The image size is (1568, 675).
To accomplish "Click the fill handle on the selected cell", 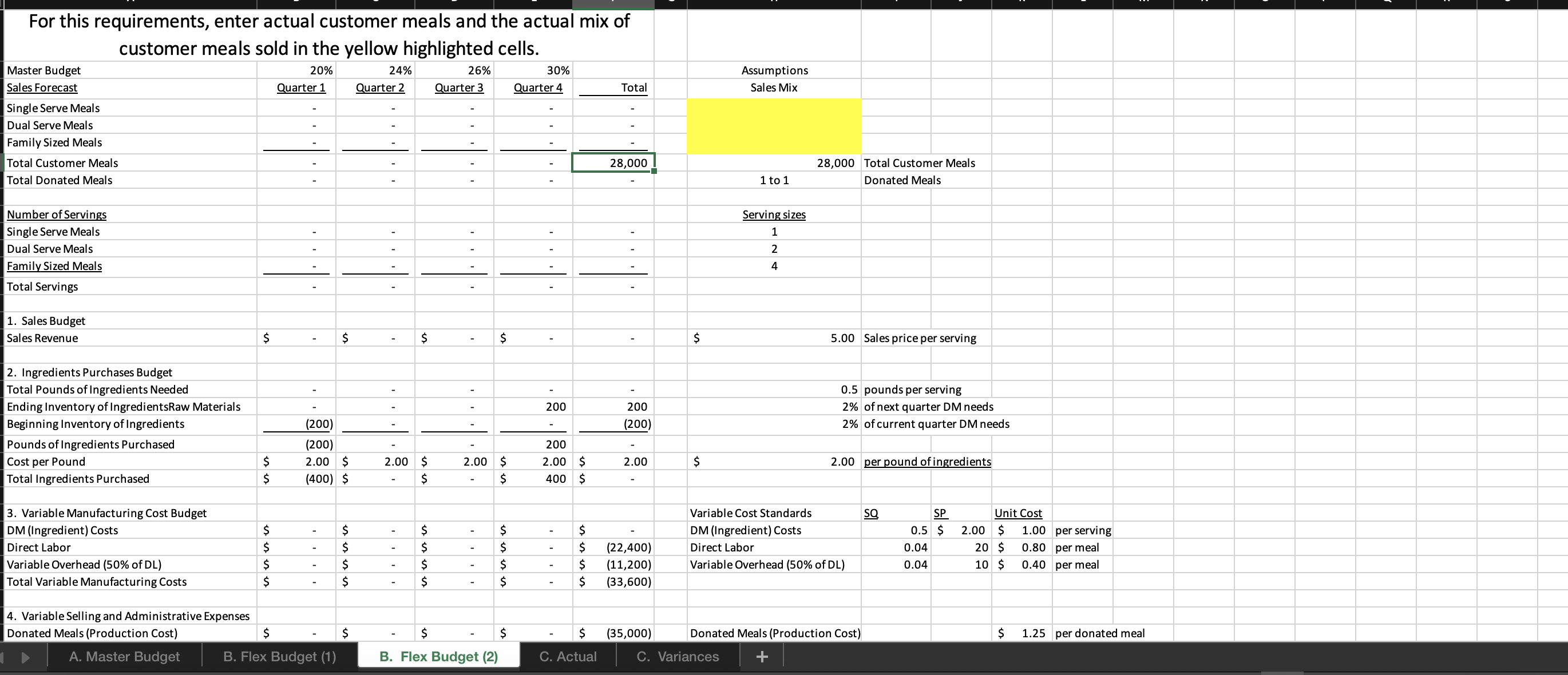I will [653, 172].
